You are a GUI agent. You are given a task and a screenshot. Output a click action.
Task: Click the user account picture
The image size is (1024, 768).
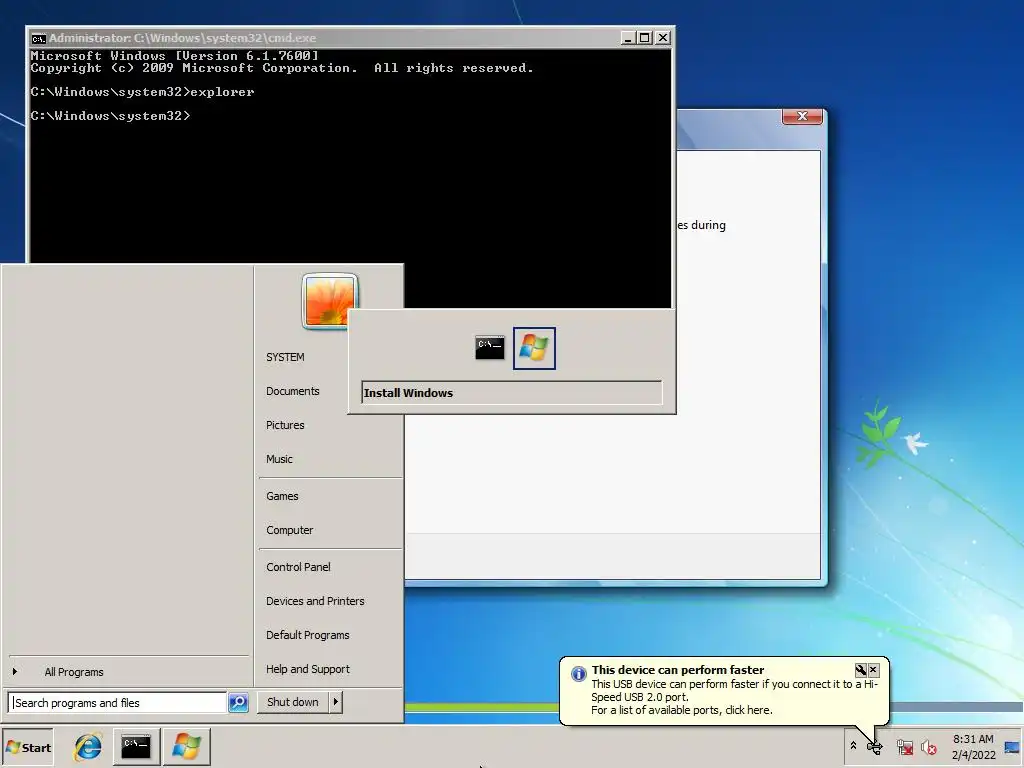point(330,300)
